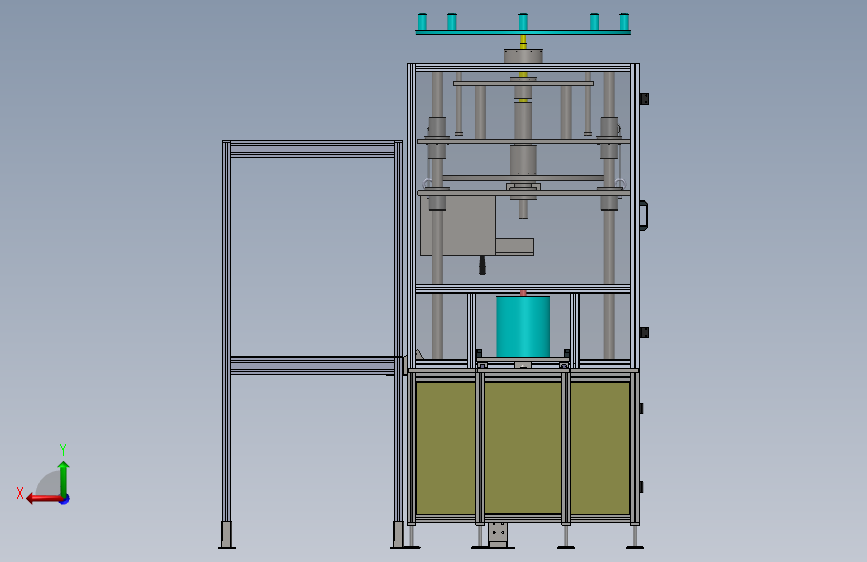
Task: Click the red X axis arrow of triad
Action: (43, 499)
